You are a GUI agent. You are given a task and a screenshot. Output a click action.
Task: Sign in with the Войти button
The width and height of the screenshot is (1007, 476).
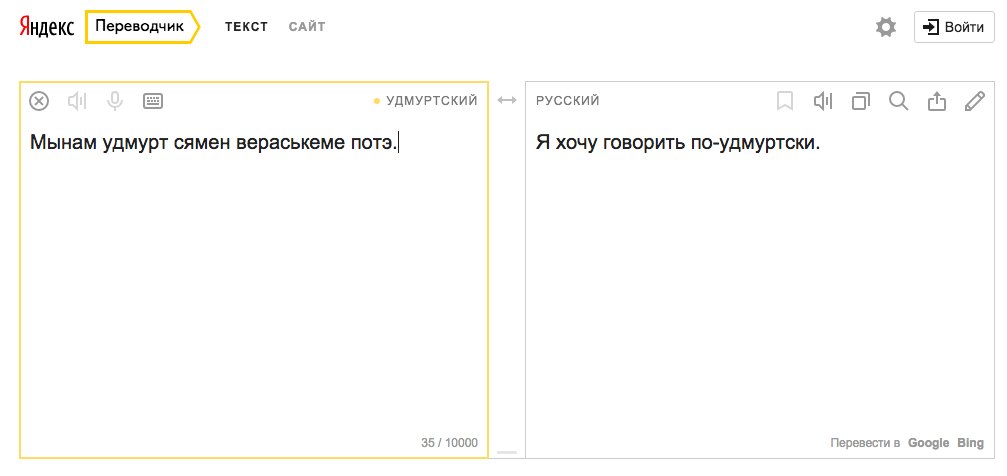tap(954, 27)
